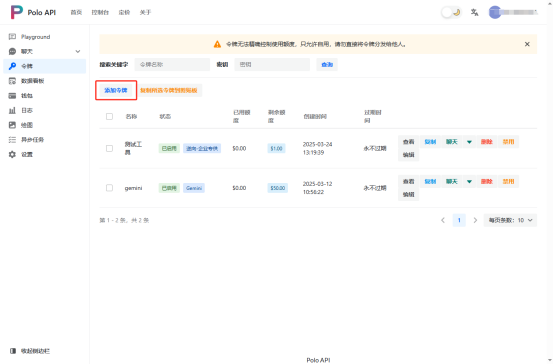Screen dimensions: 554x364
Task: Tick the select-all header checkbox
Action: click(110, 116)
